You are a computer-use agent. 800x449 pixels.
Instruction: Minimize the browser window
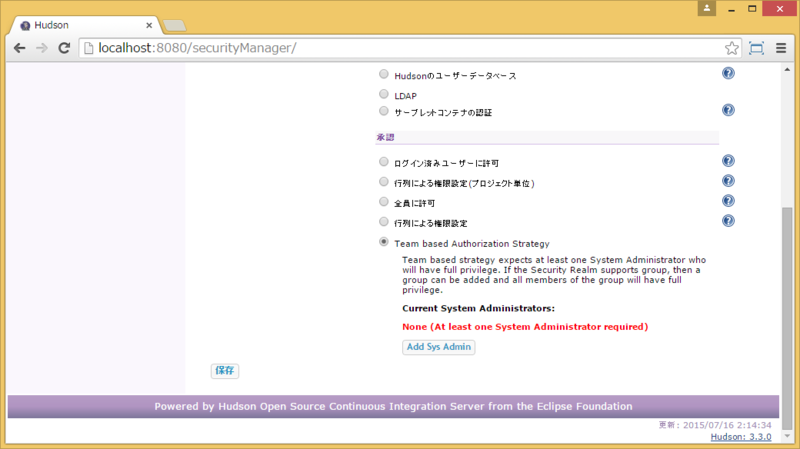(731, 9)
